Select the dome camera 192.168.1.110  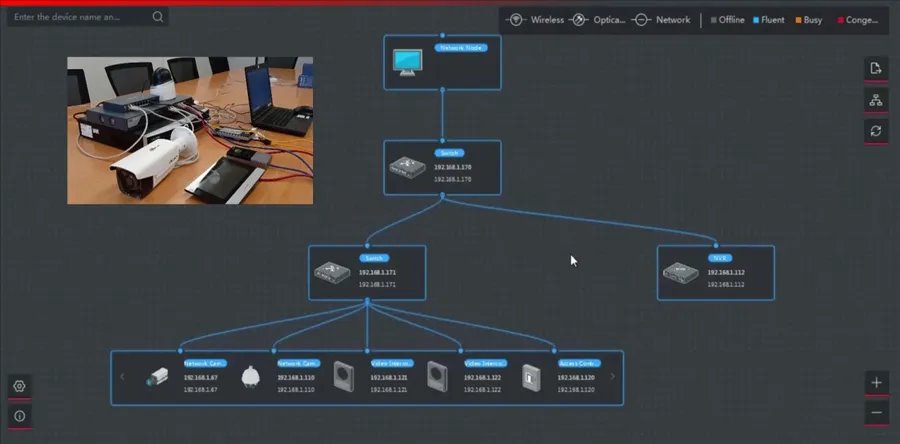click(251, 377)
